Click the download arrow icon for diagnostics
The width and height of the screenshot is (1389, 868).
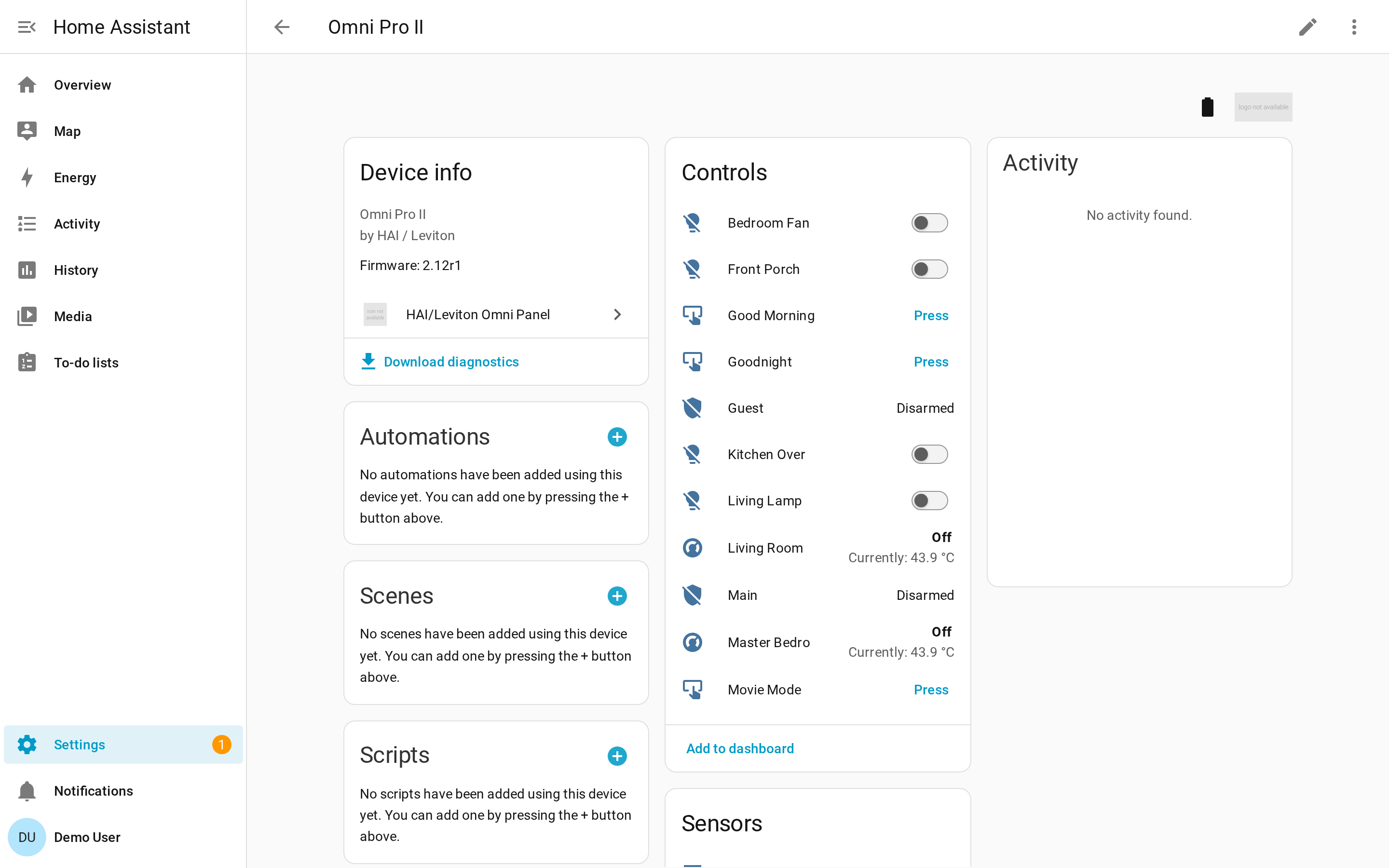tap(368, 362)
